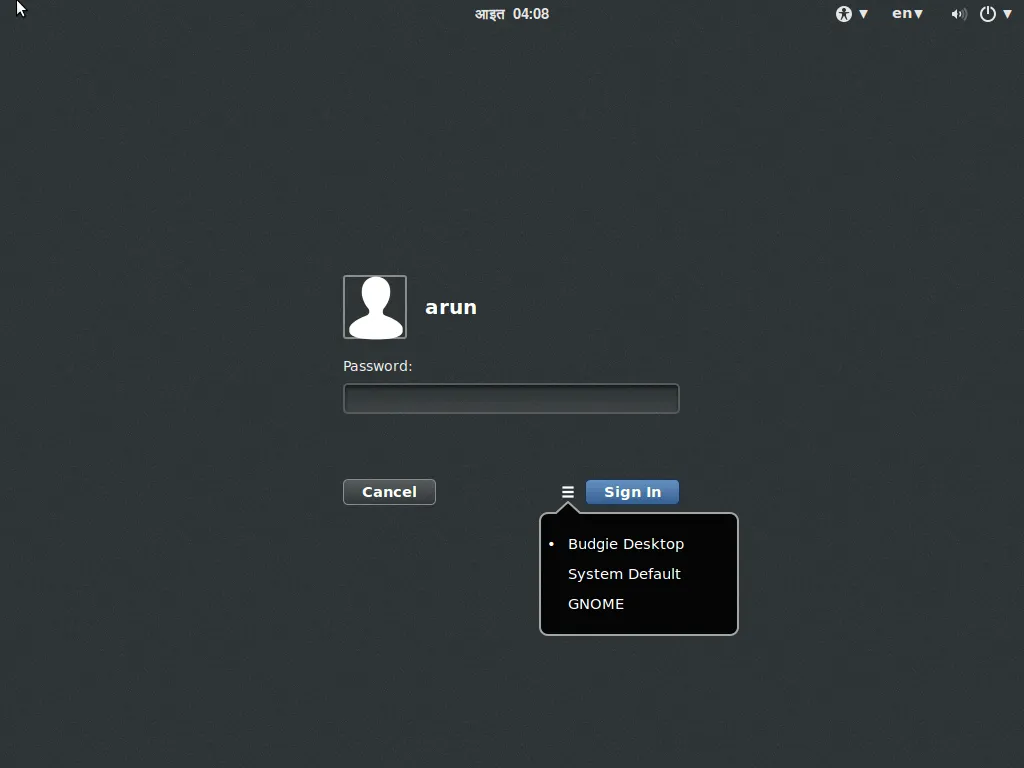1024x768 pixels.
Task: Toggle the session list hamburger icon
Action: coord(567,492)
